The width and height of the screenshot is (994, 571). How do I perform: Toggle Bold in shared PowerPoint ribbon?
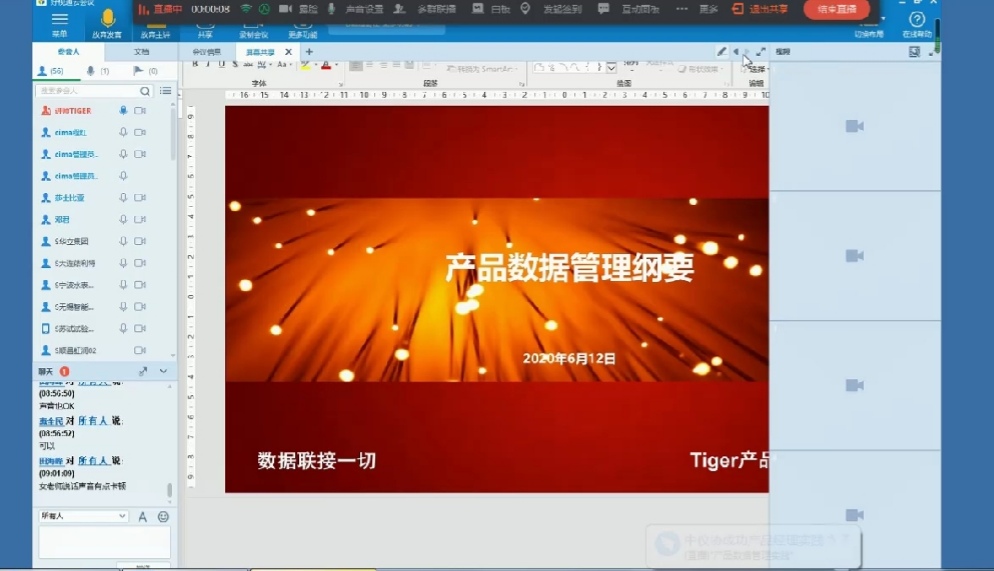pos(195,64)
